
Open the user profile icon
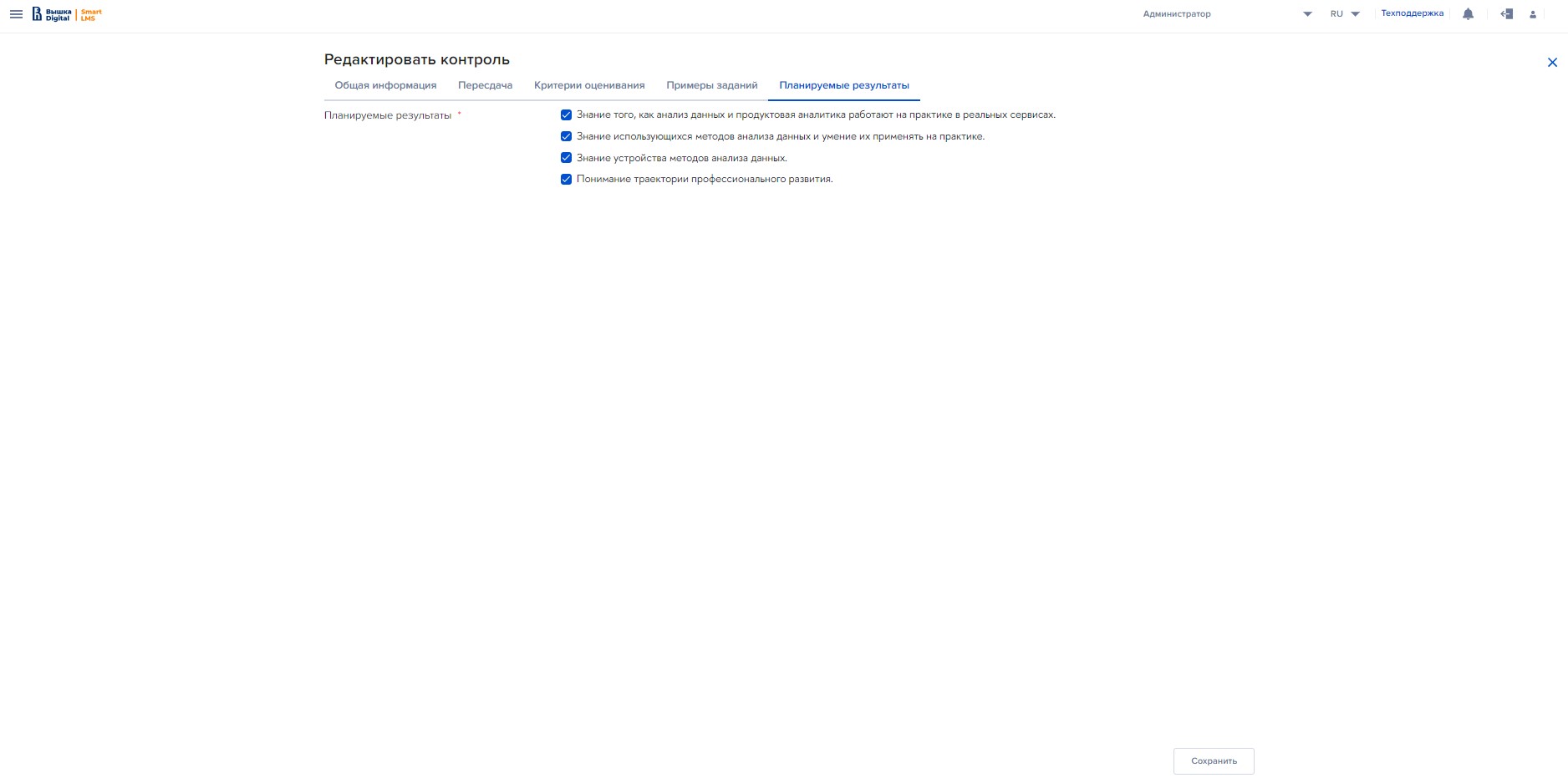pyautogui.click(x=1532, y=14)
